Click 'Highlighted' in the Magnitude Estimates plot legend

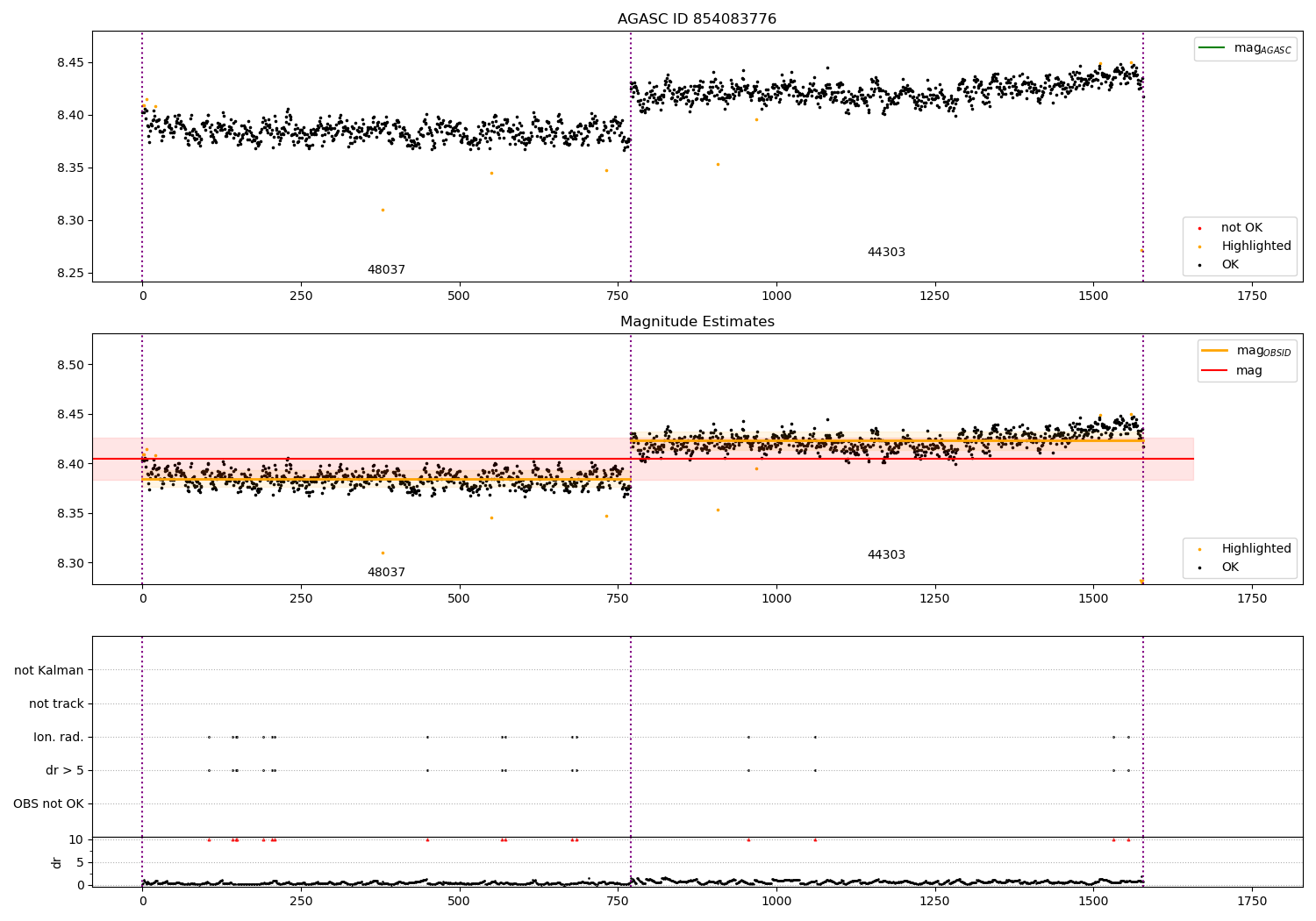(1256, 549)
